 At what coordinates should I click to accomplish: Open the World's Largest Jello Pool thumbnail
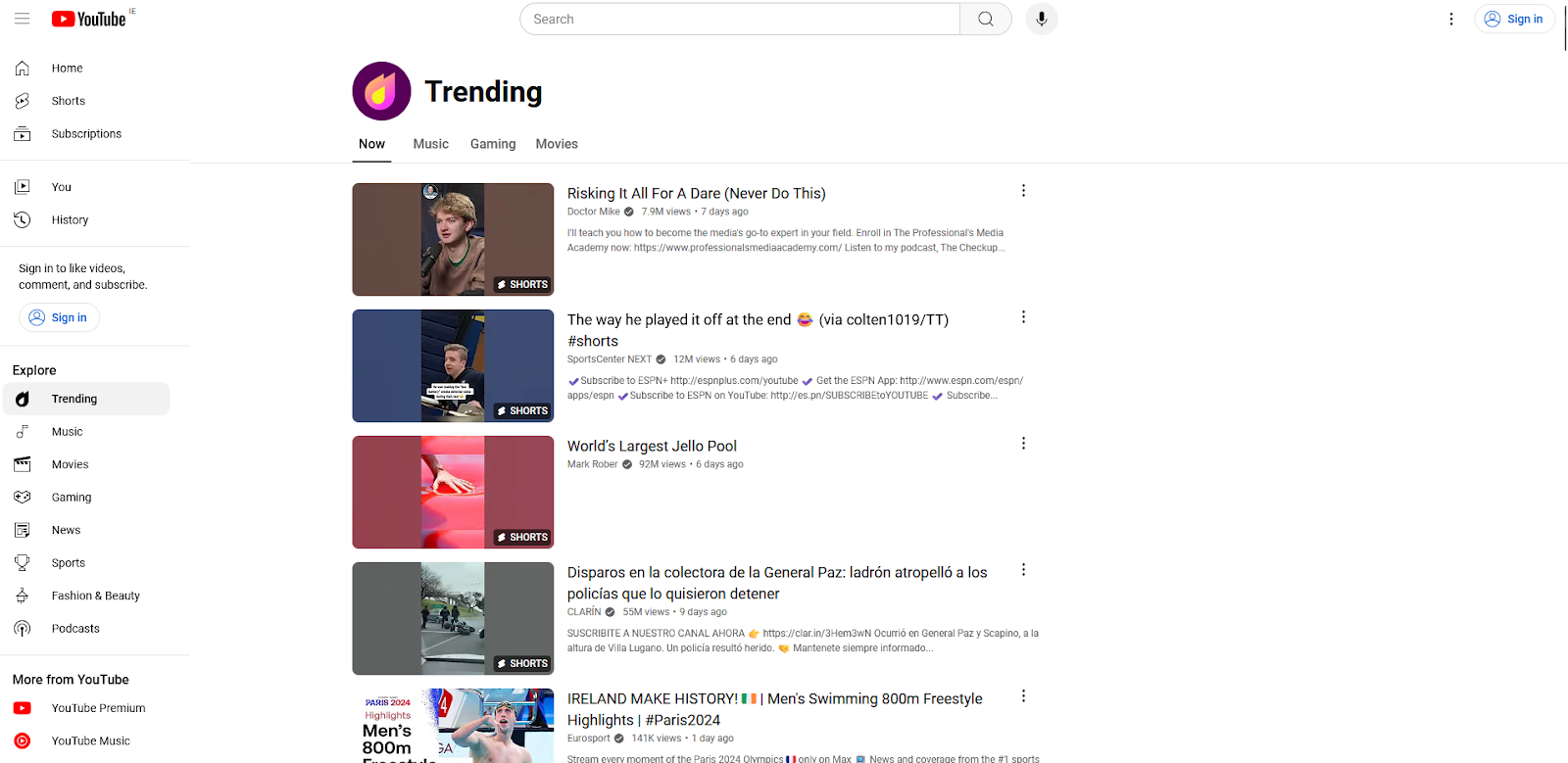pyautogui.click(x=453, y=492)
